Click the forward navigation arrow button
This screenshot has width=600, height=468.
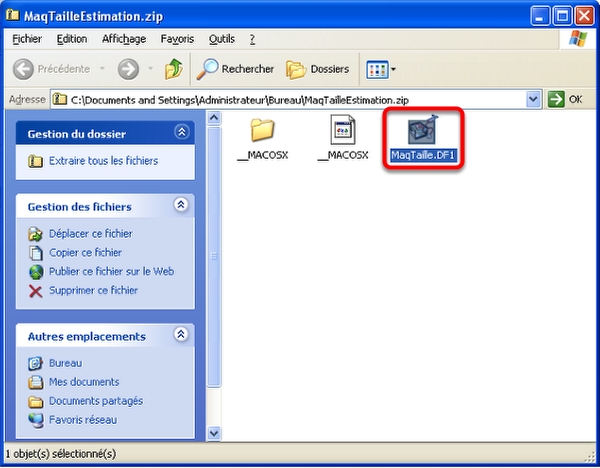pyautogui.click(x=128, y=69)
